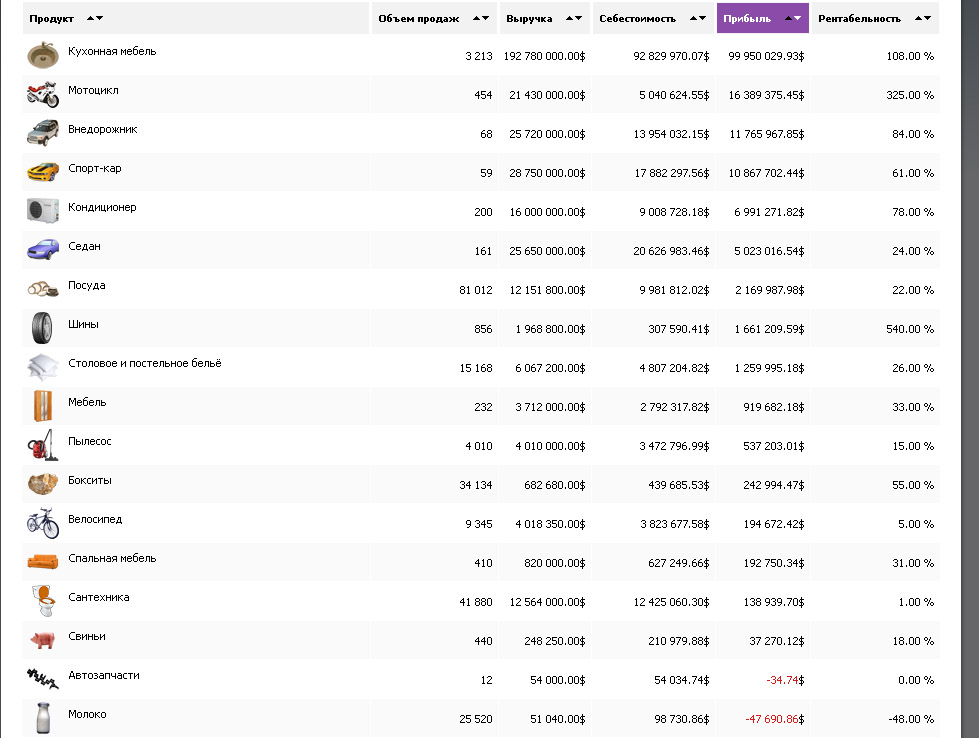Click the milk bottle icon
Image resolution: width=979 pixels, height=738 pixels.
pyautogui.click(x=42, y=718)
